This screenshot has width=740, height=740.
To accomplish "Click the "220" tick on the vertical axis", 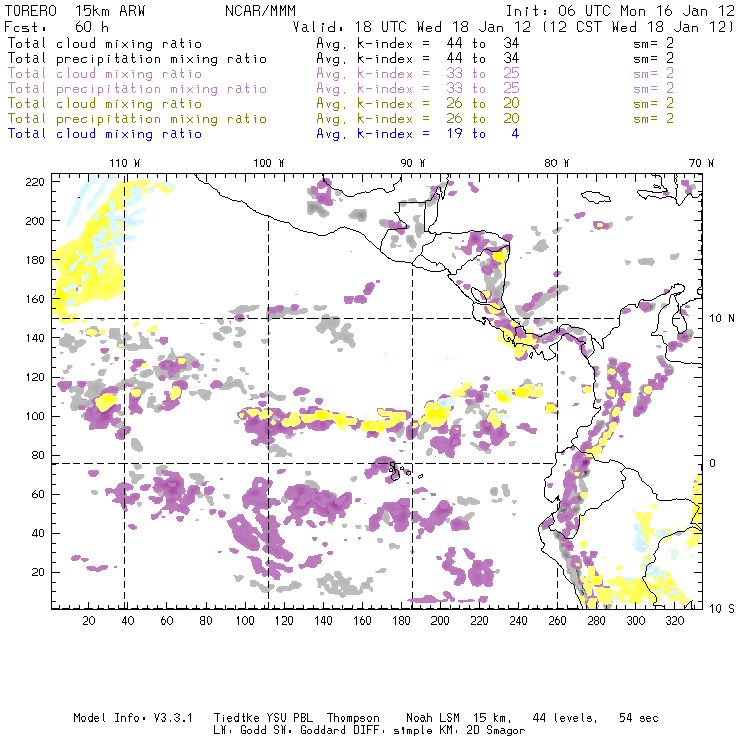I will click(x=35, y=182).
